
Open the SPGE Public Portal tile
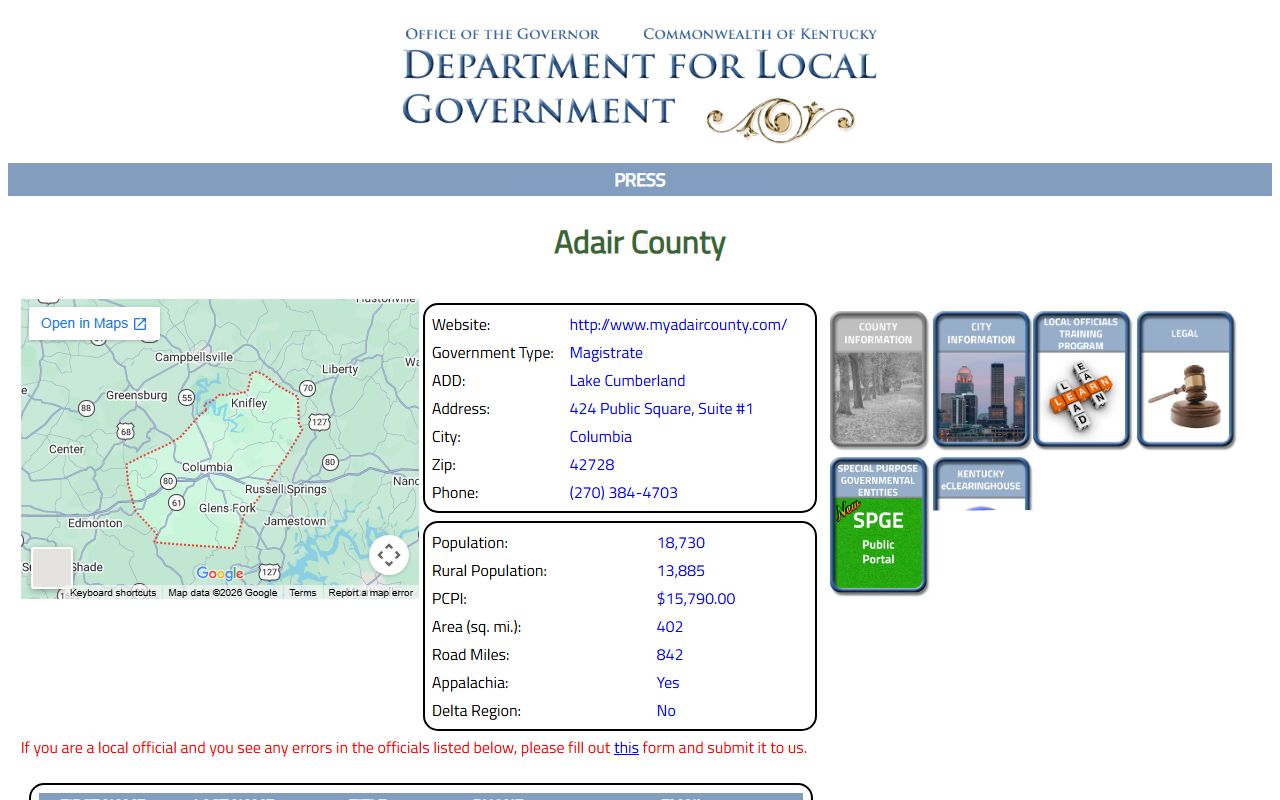tap(878, 526)
